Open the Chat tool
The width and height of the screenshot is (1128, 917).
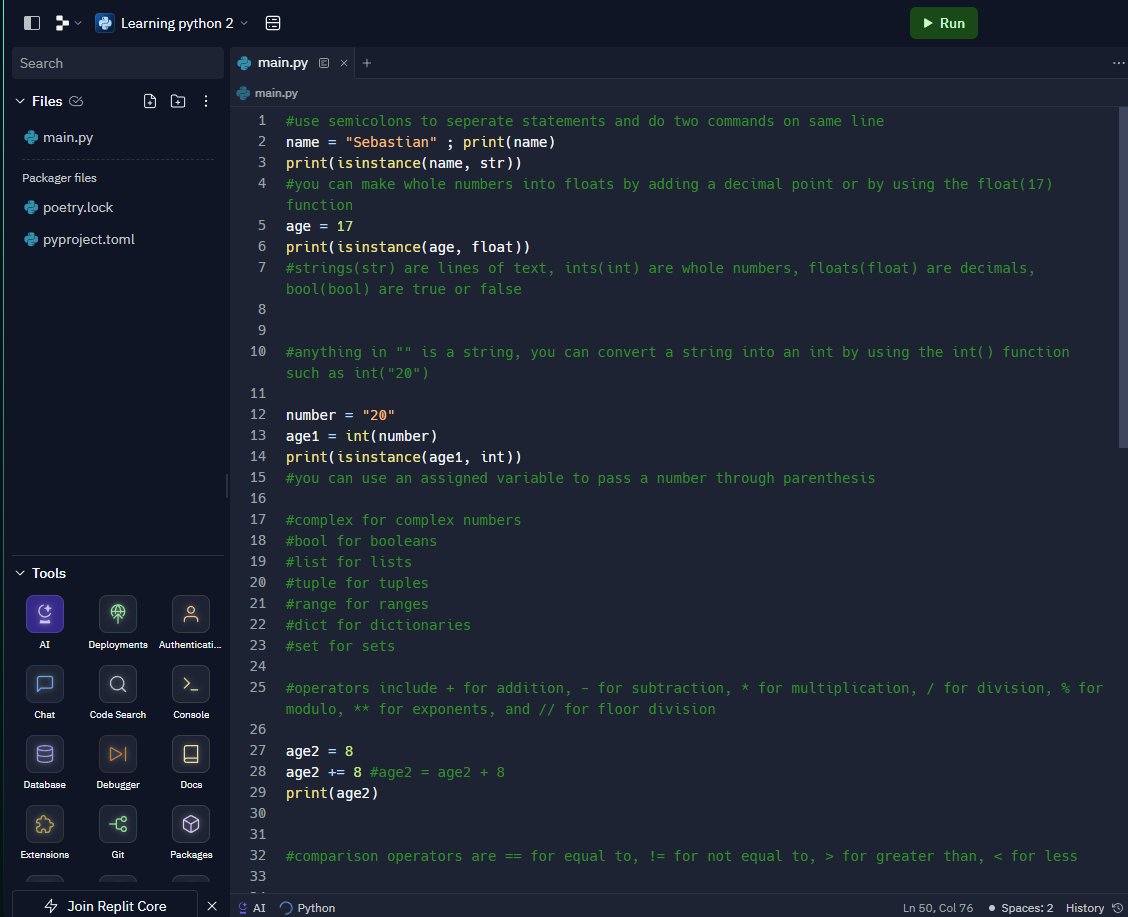[45, 693]
